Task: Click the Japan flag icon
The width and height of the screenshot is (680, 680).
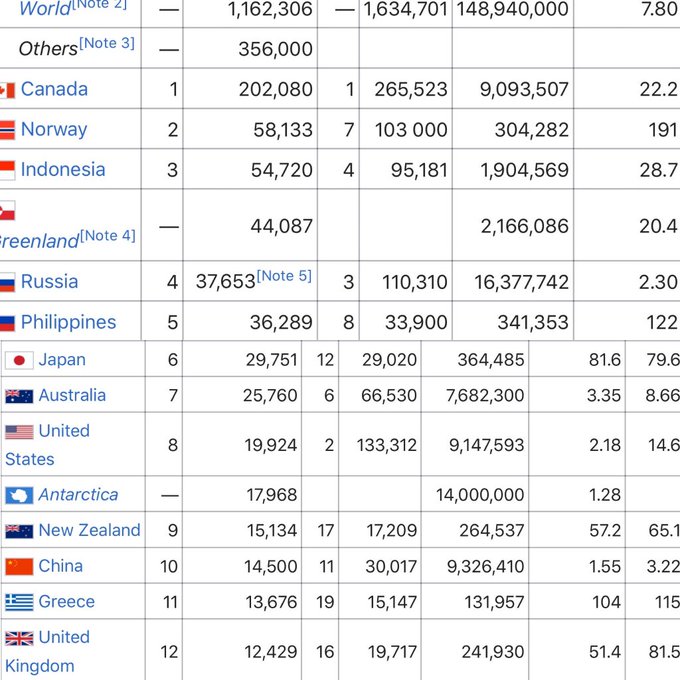Action: (19, 360)
